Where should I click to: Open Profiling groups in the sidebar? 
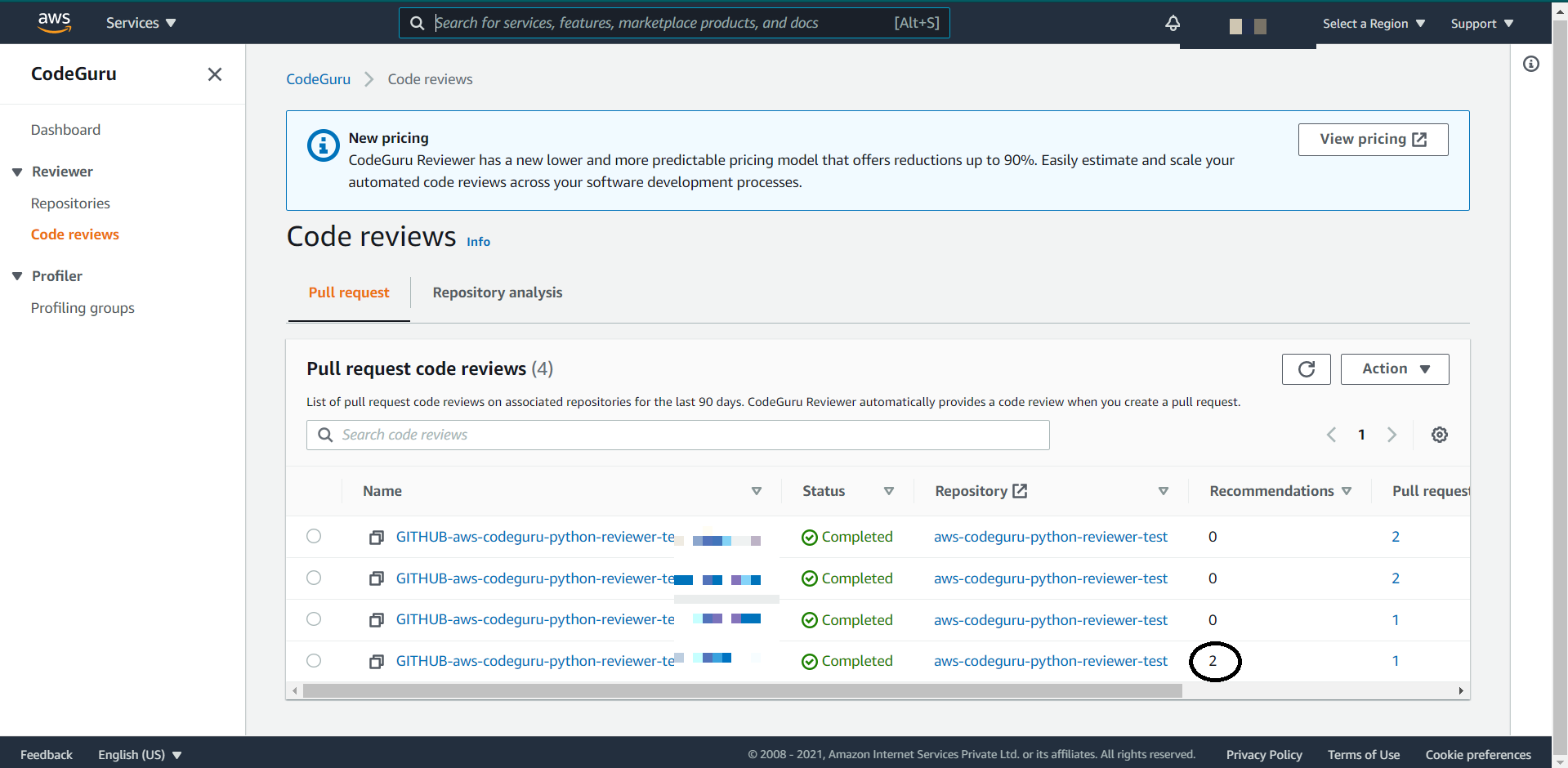[x=83, y=308]
